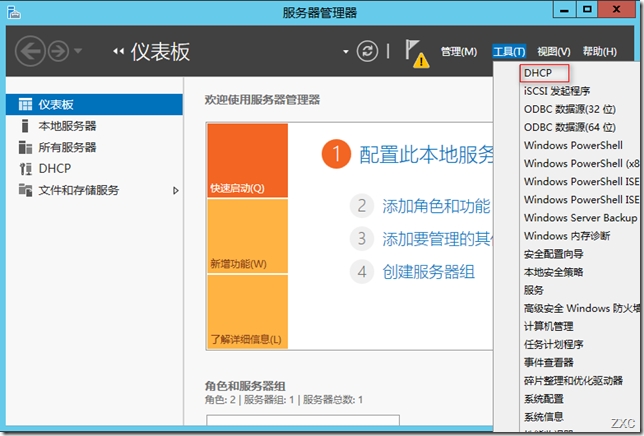Image resolution: width=644 pixels, height=436 pixels.
Task: Click the Server Manager title bar icon
Action: coord(14,12)
